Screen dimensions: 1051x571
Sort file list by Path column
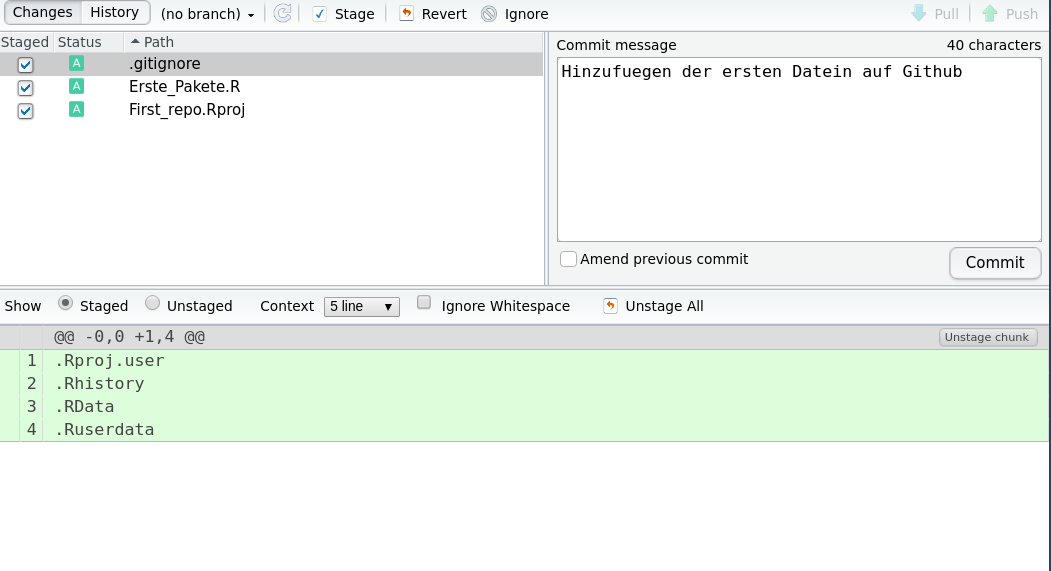click(x=158, y=42)
